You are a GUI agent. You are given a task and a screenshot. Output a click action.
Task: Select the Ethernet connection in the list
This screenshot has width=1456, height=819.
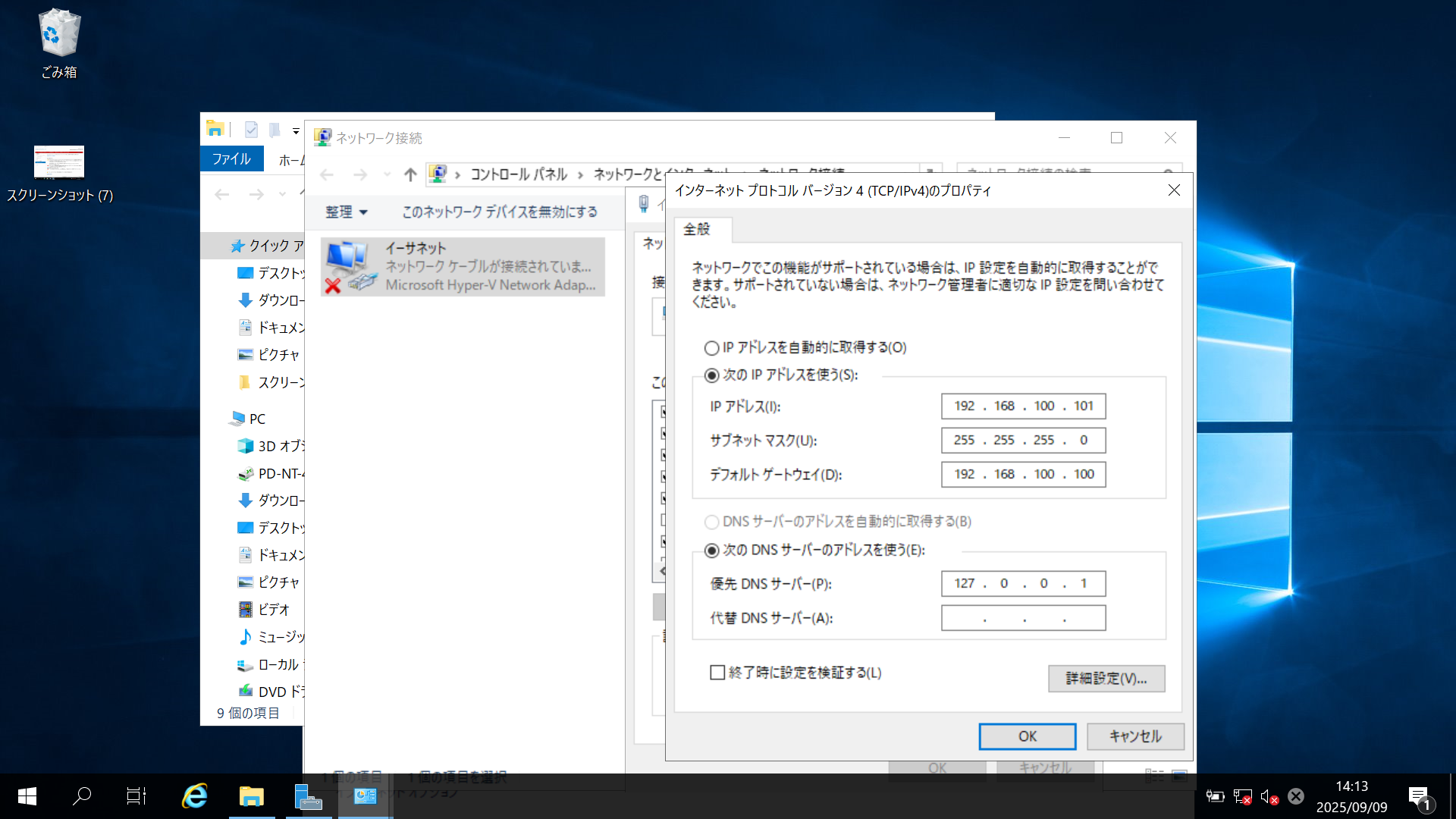463,266
